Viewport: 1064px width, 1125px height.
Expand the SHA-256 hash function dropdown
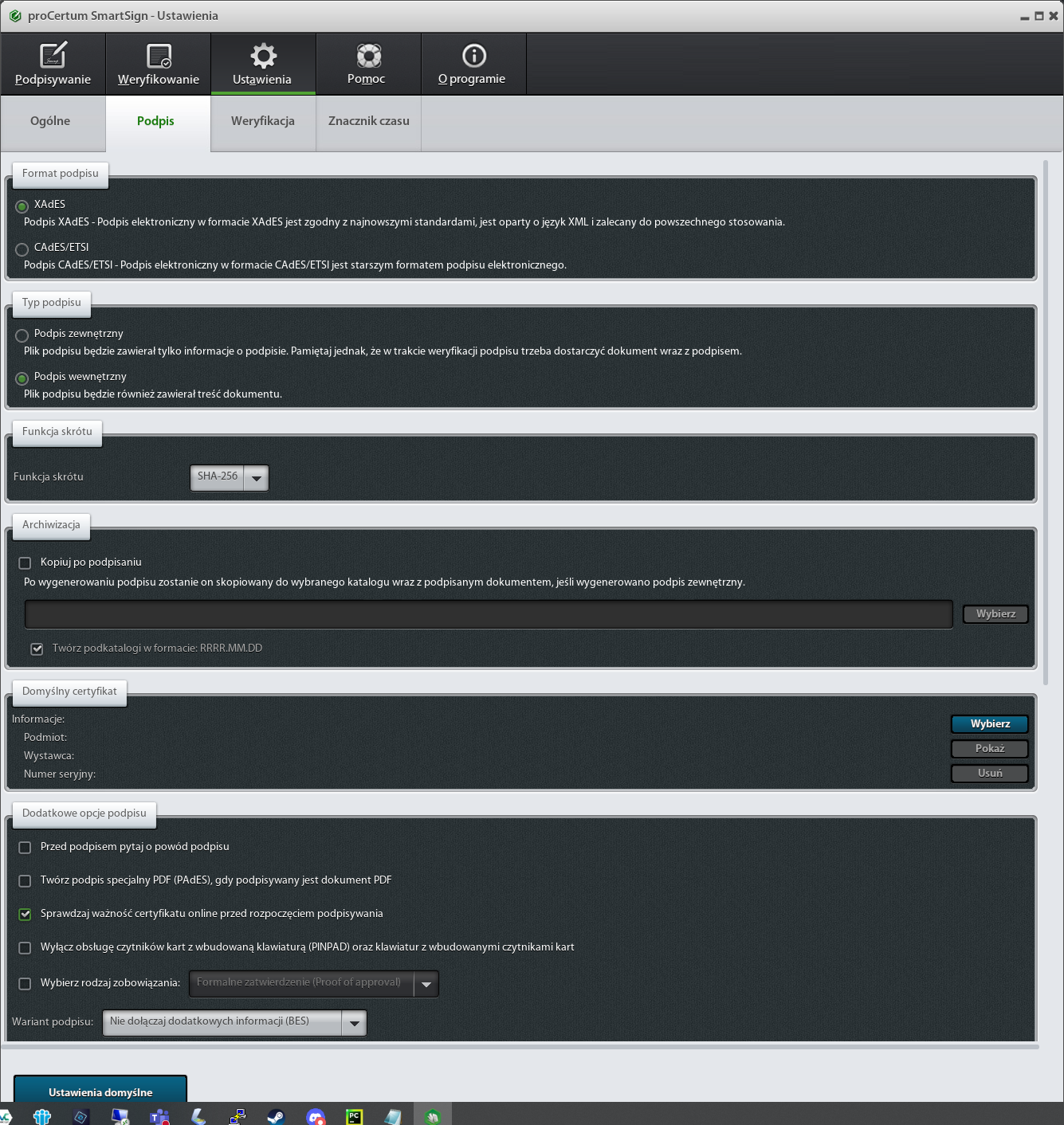point(256,477)
